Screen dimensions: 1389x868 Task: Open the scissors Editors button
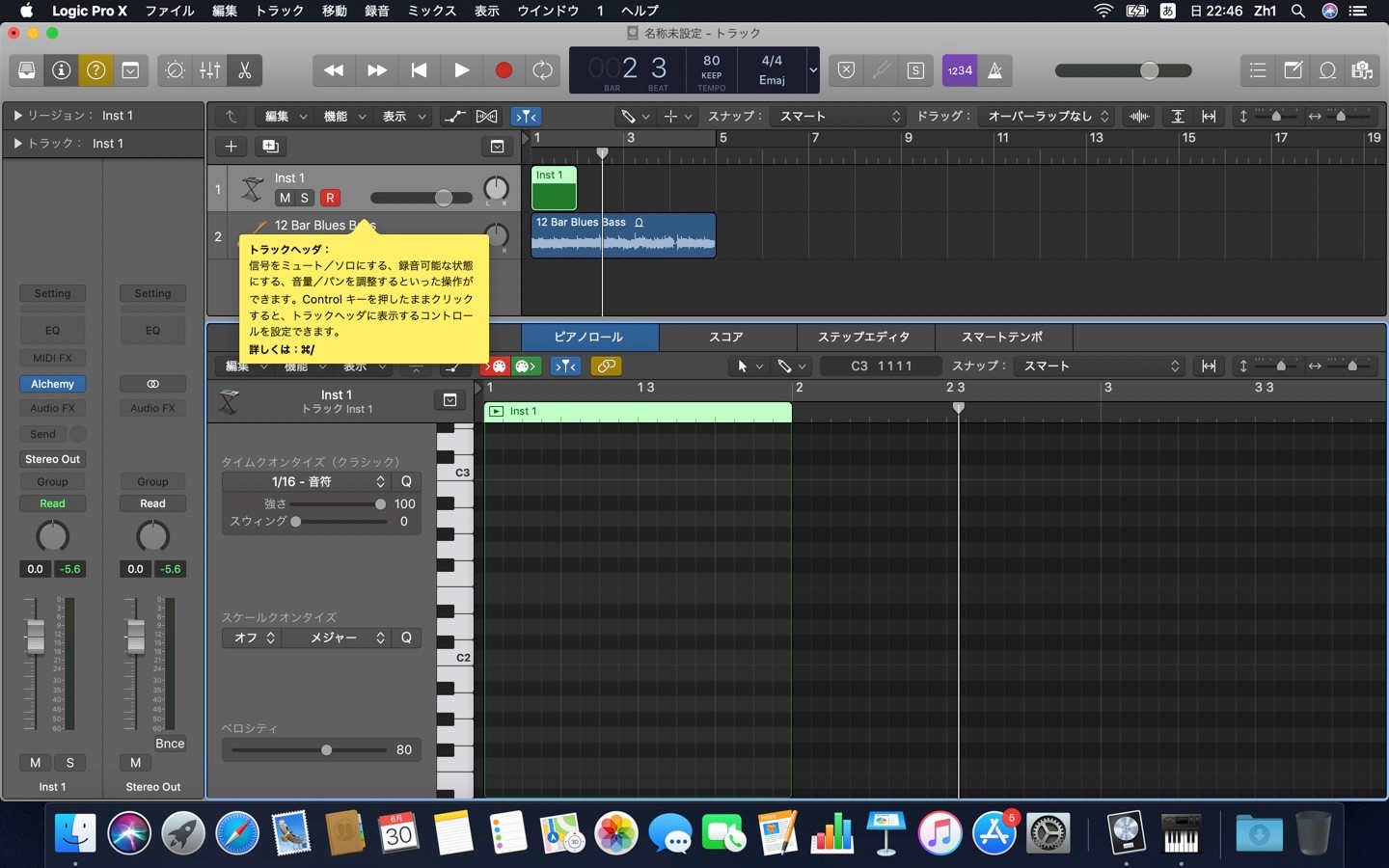[x=245, y=70]
